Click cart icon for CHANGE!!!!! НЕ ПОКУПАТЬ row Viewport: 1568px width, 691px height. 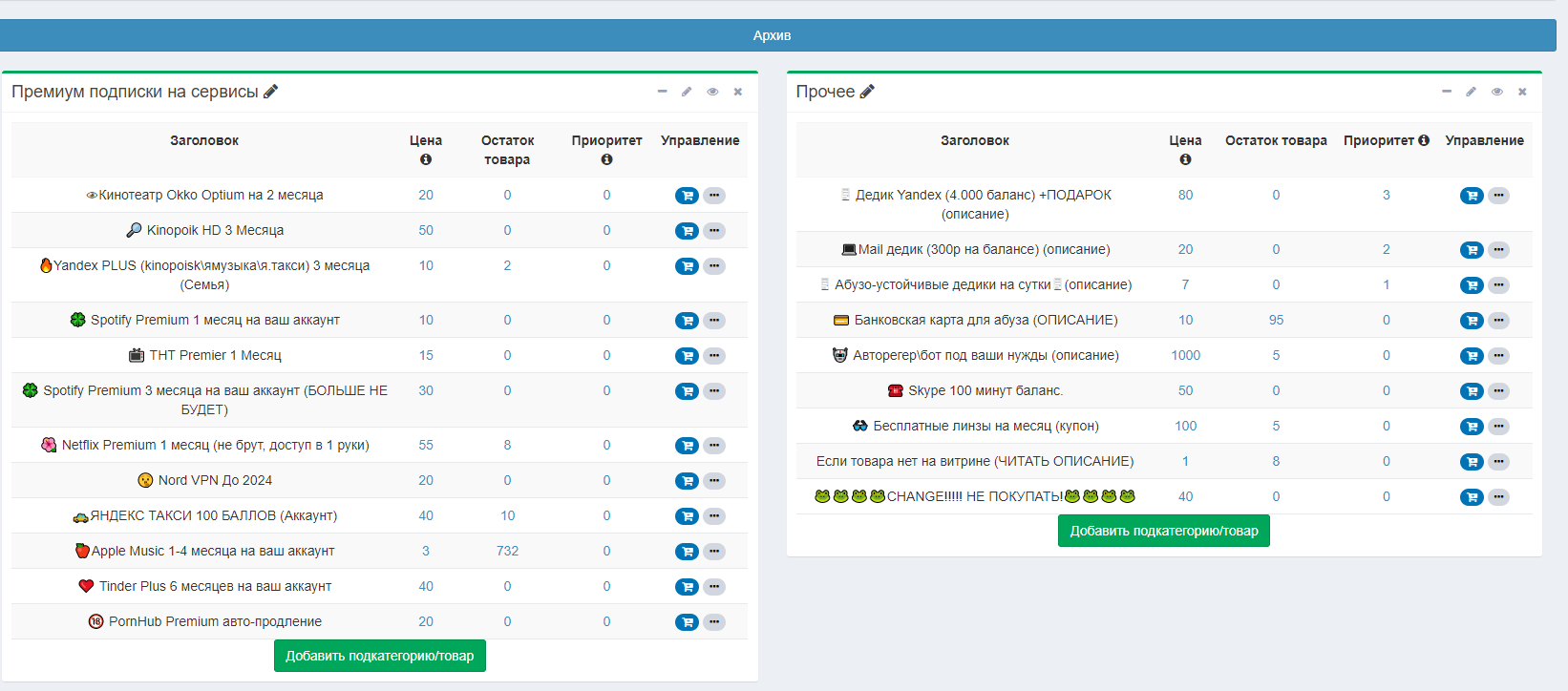pos(1472,497)
